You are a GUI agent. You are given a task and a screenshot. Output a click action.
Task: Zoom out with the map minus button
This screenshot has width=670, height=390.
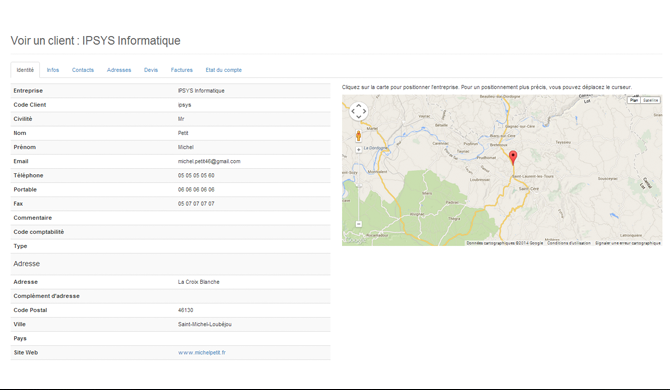(359, 224)
